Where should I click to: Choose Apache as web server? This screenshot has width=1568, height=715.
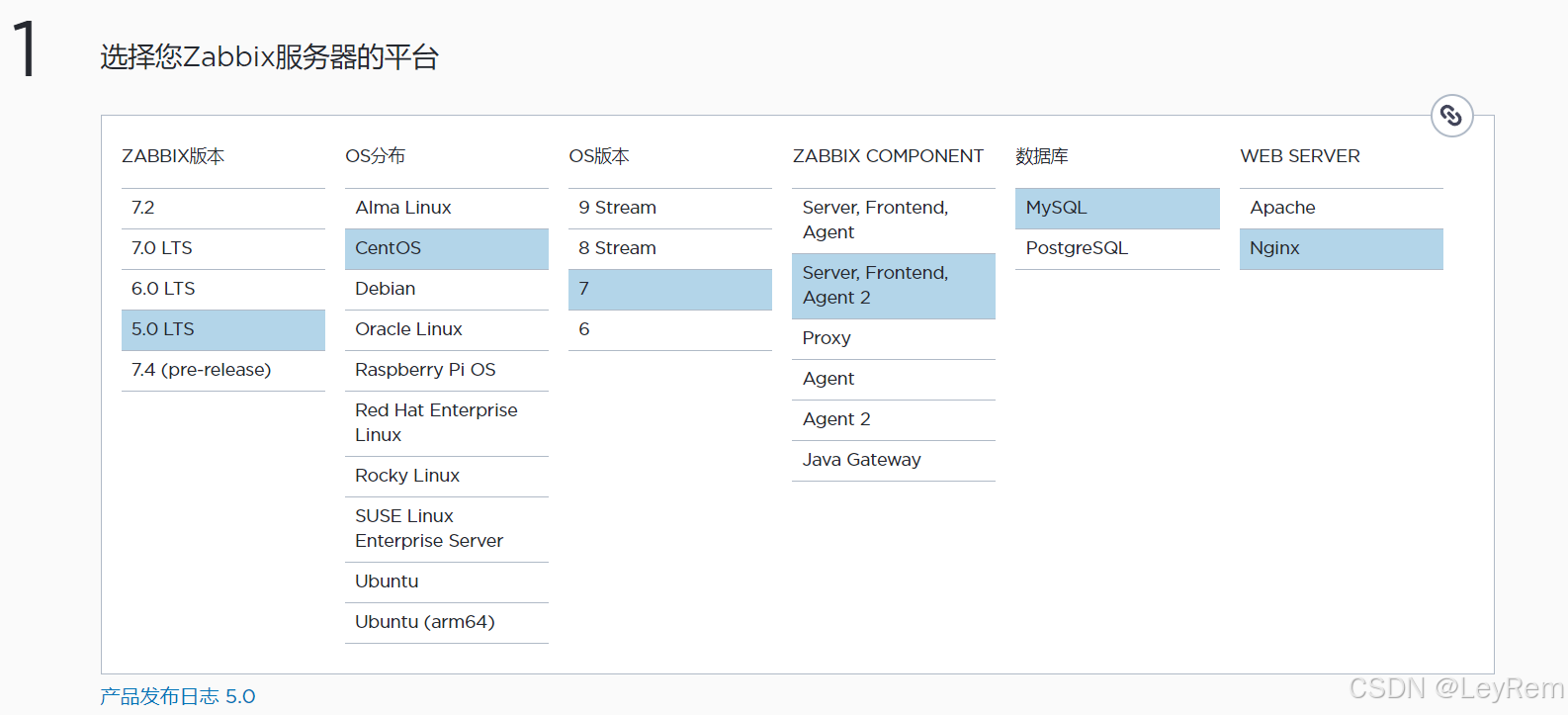(1341, 208)
